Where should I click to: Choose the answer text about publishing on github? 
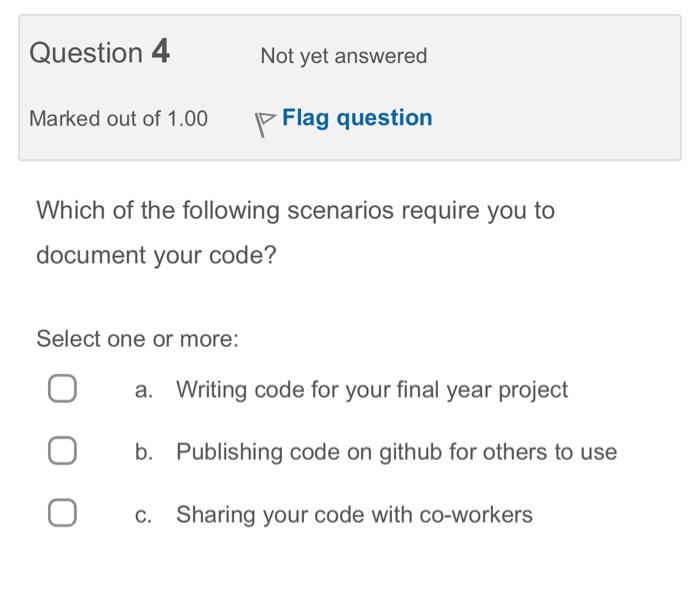coord(396,452)
